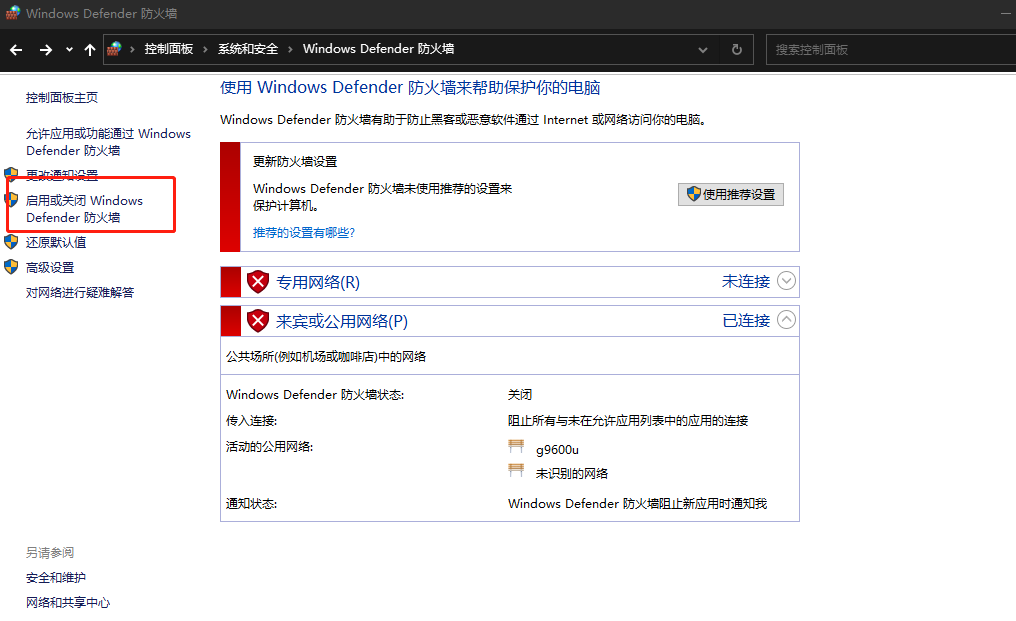Select 控制面板 in the breadcrumb path
Screen dimensions: 1016x621
pos(168,49)
